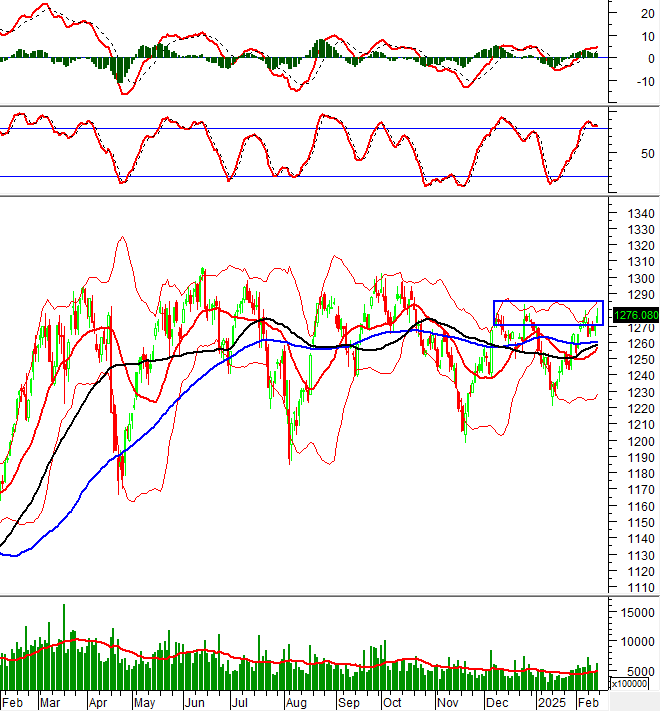Click the 15000 volume axis label
660x711 pixels.
click(638, 613)
